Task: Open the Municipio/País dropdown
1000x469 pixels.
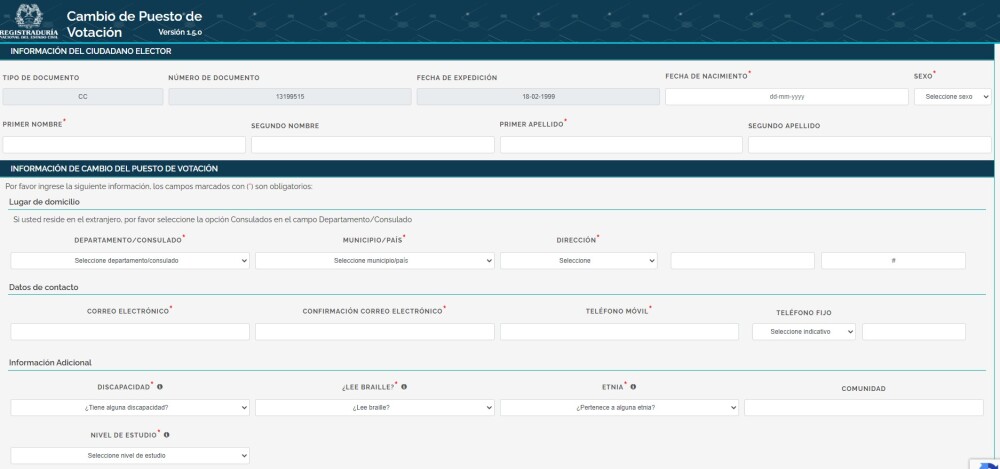Action: coord(375,261)
